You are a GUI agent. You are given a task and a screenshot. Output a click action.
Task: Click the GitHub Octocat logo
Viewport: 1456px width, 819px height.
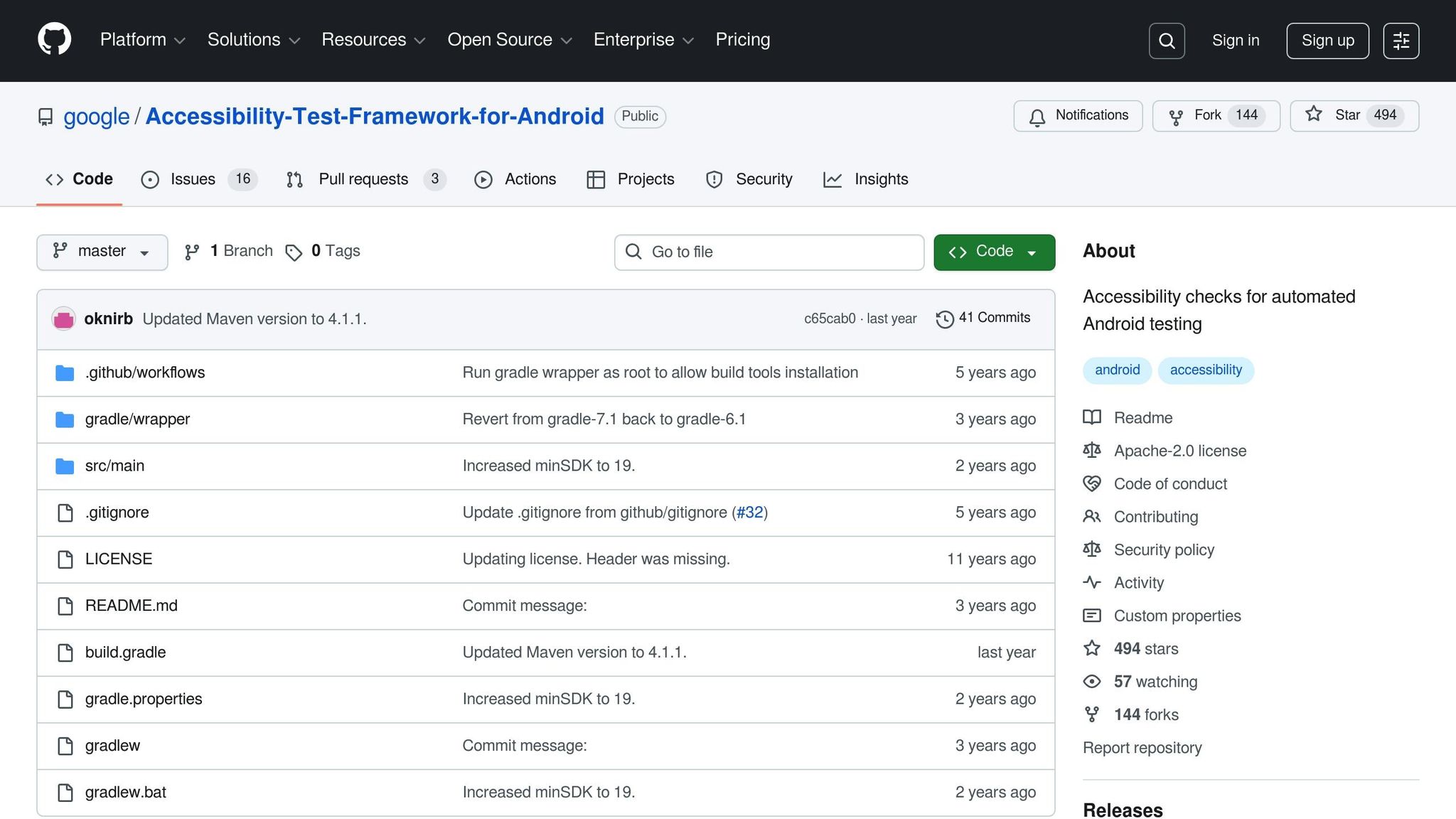coord(54,39)
